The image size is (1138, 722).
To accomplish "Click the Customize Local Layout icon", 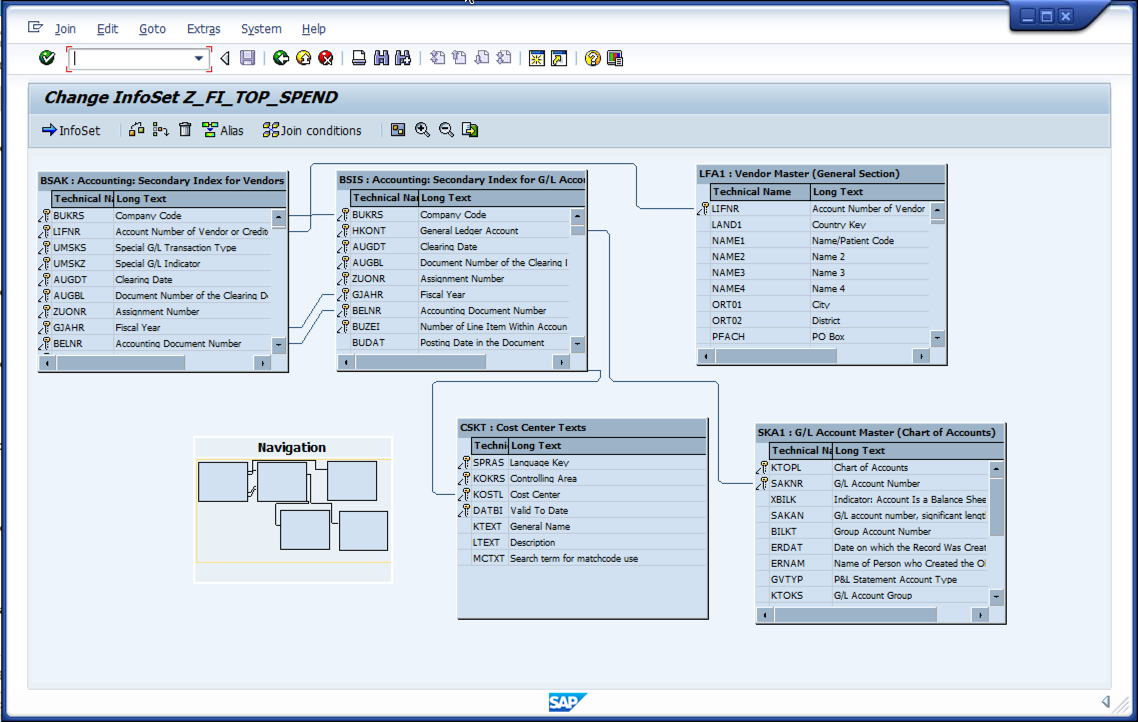I will point(615,58).
